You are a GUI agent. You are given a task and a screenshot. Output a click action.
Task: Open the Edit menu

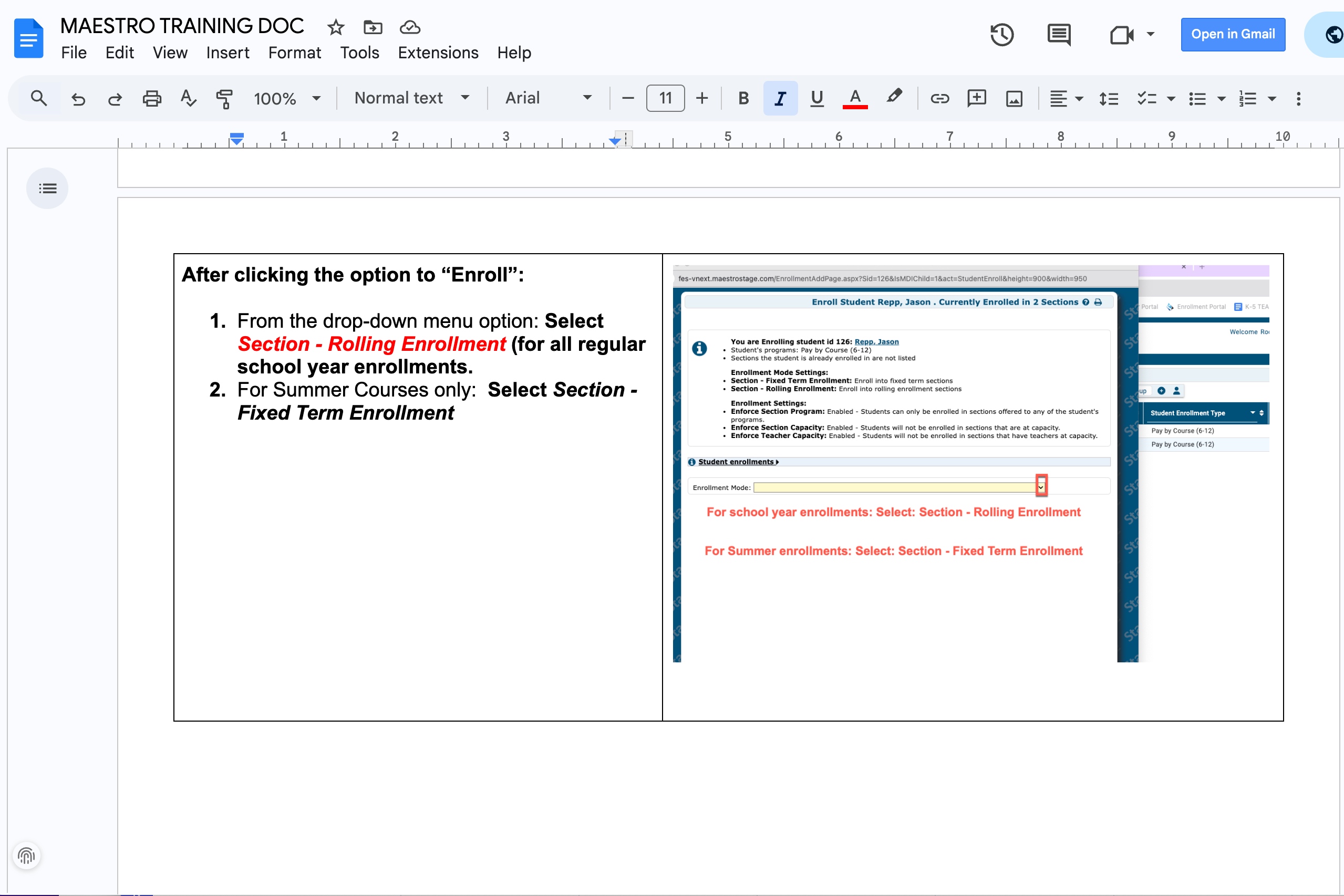pyautogui.click(x=119, y=53)
